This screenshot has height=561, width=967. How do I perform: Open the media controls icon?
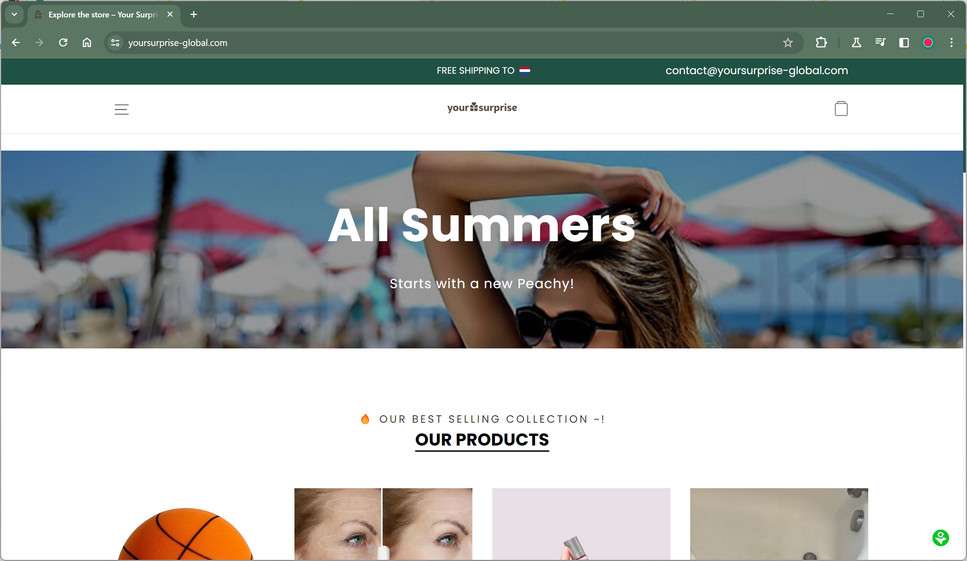click(880, 43)
